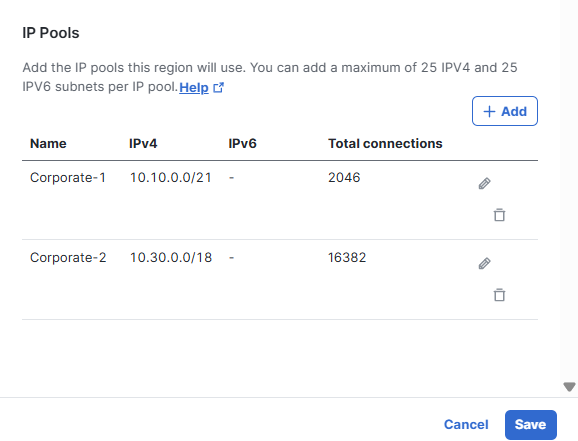Click the Name column header
Image resolution: width=578 pixels, height=441 pixels.
tap(48, 143)
